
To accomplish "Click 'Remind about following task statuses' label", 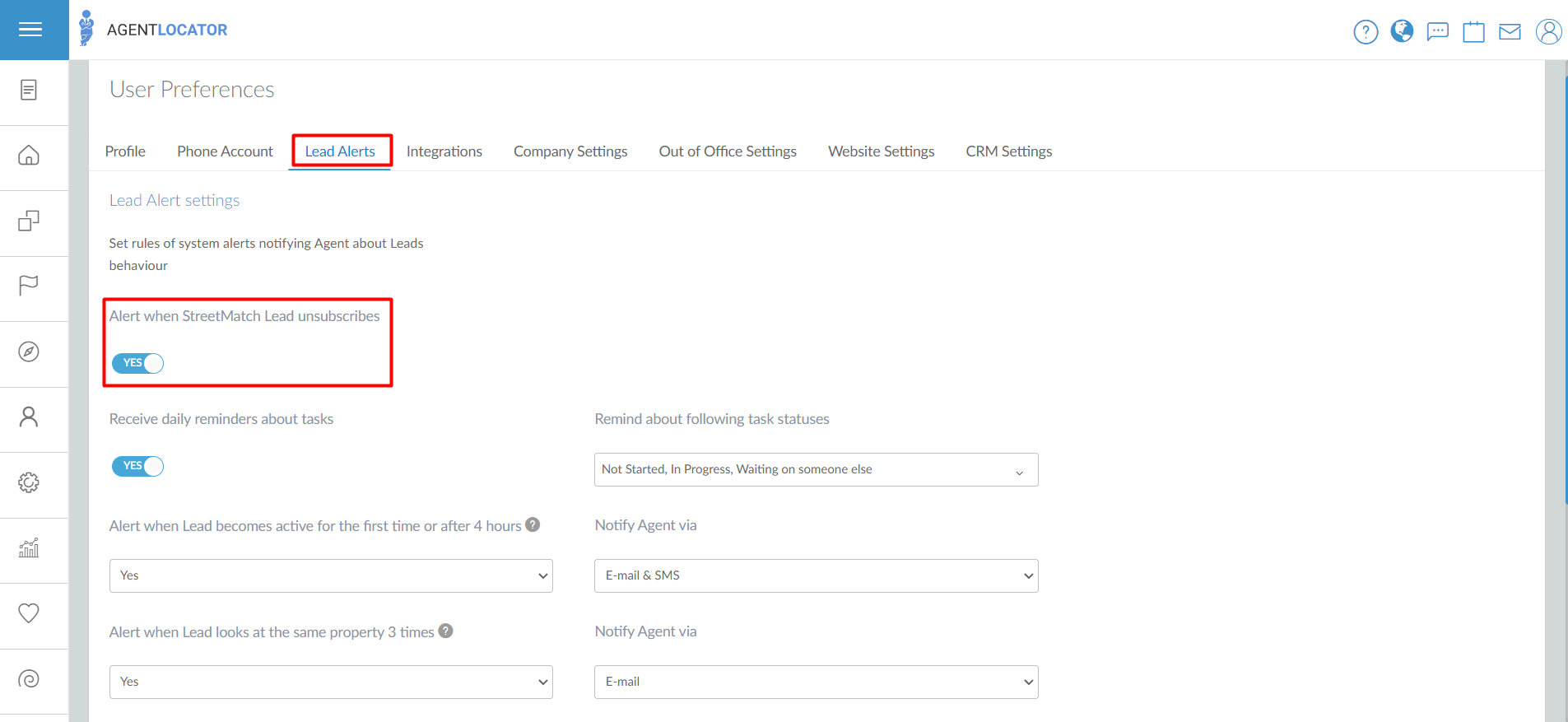I will click(712, 419).
